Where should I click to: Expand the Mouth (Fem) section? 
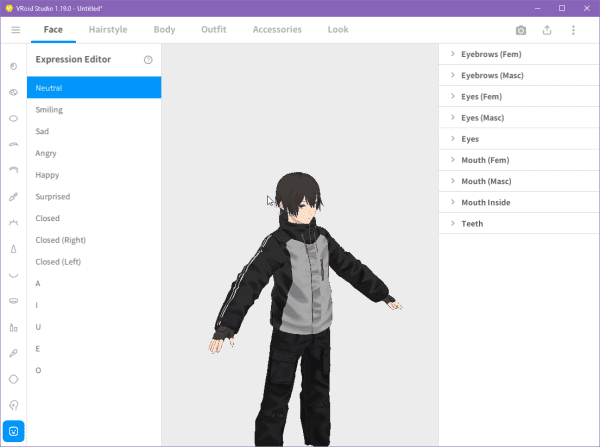[x=519, y=160]
